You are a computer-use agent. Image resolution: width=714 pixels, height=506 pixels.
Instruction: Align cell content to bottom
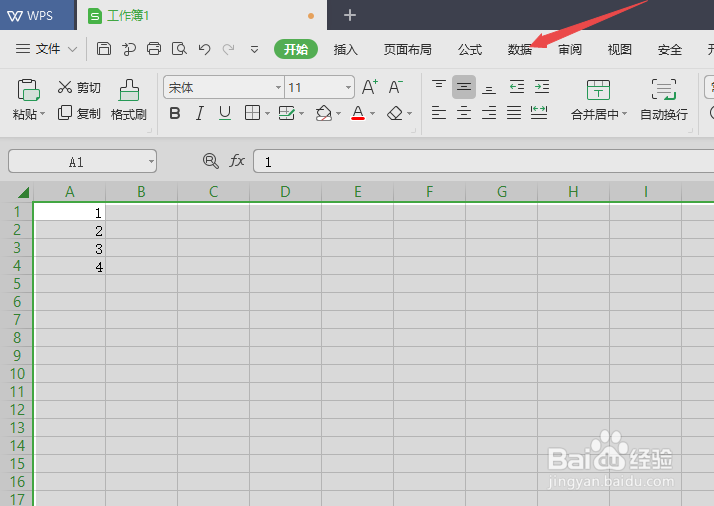coord(489,88)
